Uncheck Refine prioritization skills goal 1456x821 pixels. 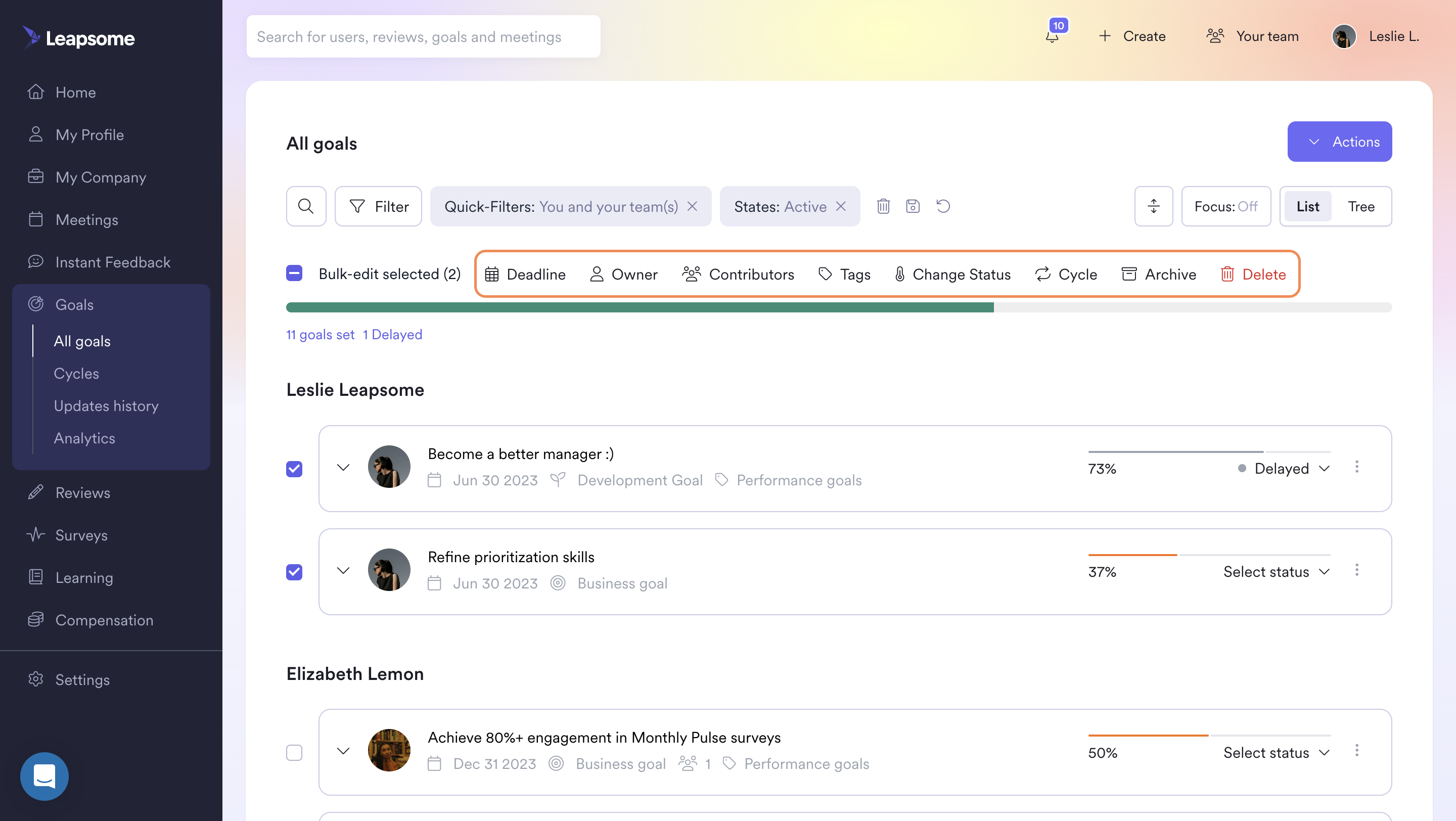click(x=294, y=572)
